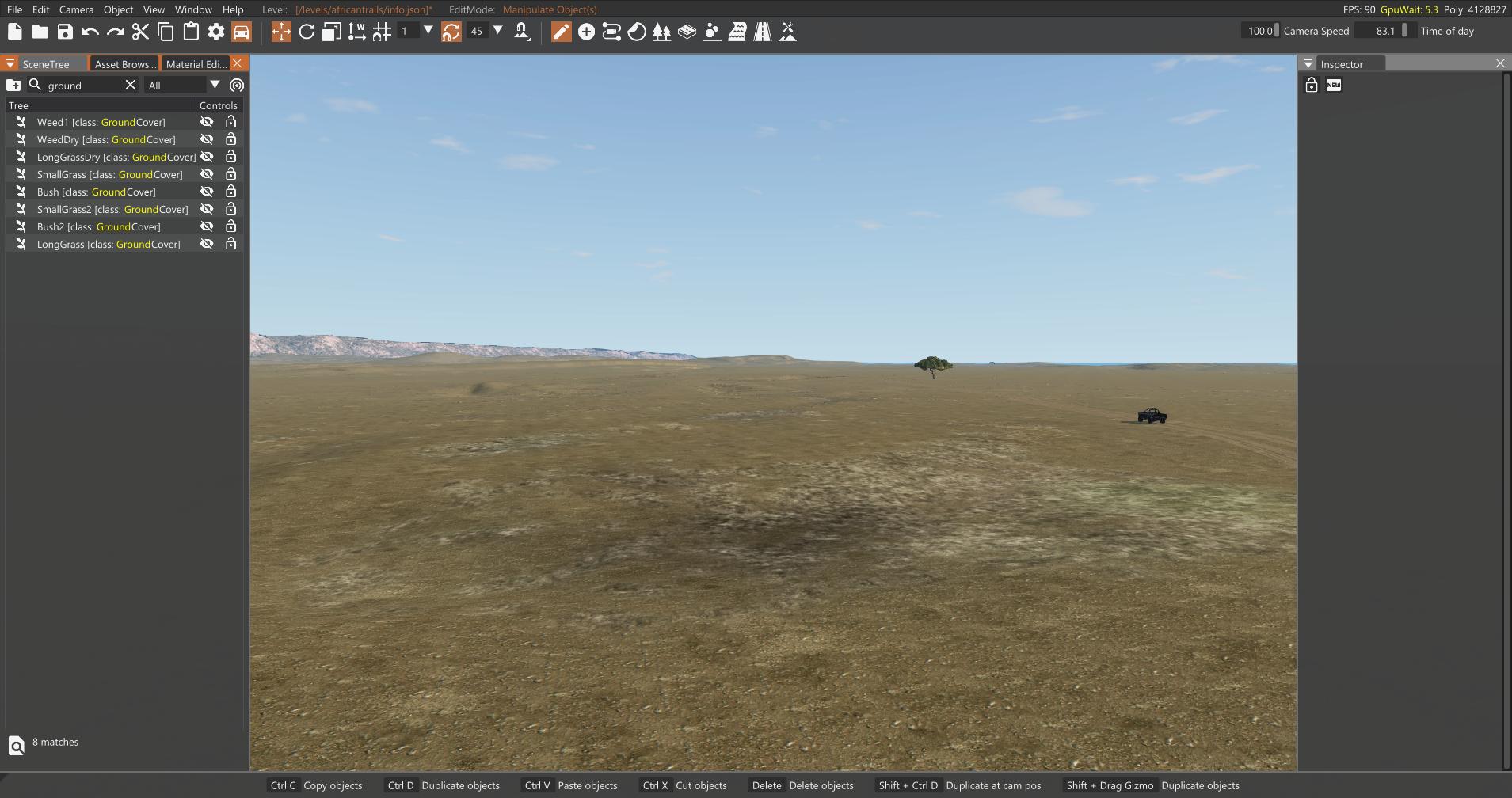The height and width of the screenshot is (798, 1512).
Task: Click grid snap value field showing 1
Action: pyautogui.click(x=408, y=31)
